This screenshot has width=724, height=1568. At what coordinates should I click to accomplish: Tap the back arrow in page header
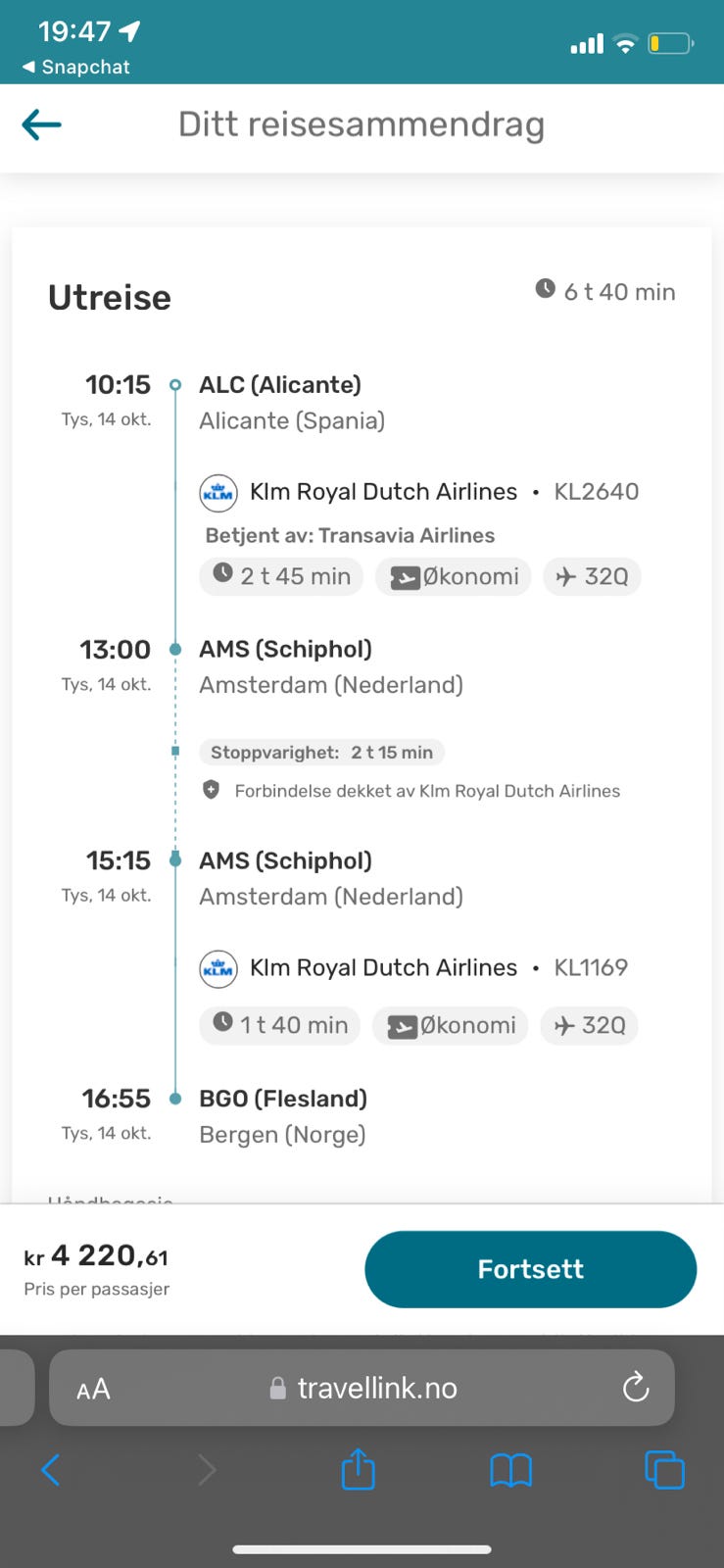point(42,124)
